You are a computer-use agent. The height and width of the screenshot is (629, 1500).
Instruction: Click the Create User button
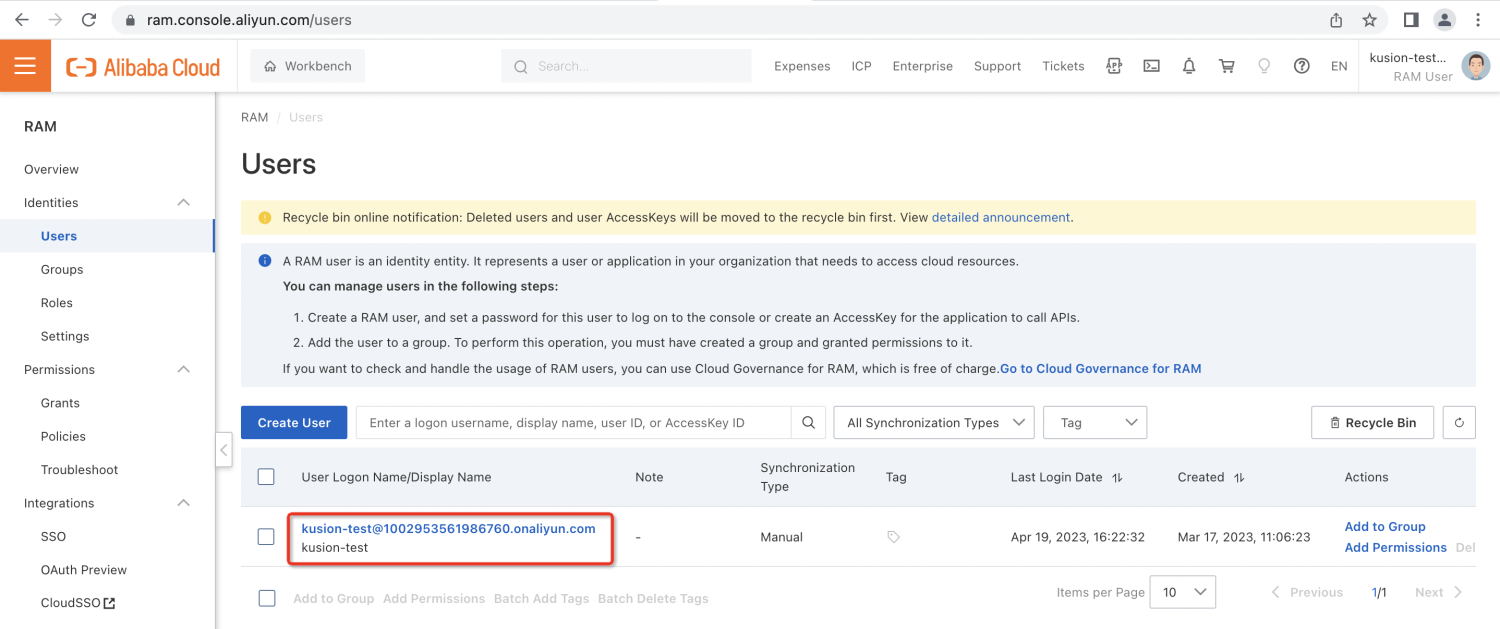point(294,423)
